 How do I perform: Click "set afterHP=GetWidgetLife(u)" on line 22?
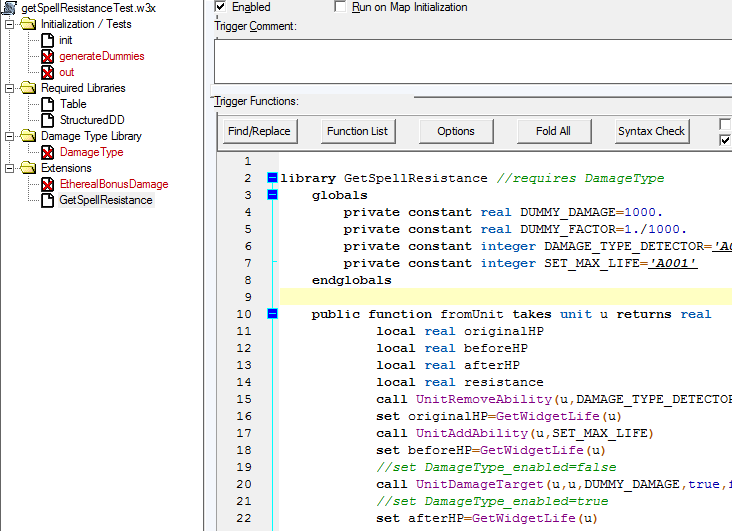(x=487, y=518)
